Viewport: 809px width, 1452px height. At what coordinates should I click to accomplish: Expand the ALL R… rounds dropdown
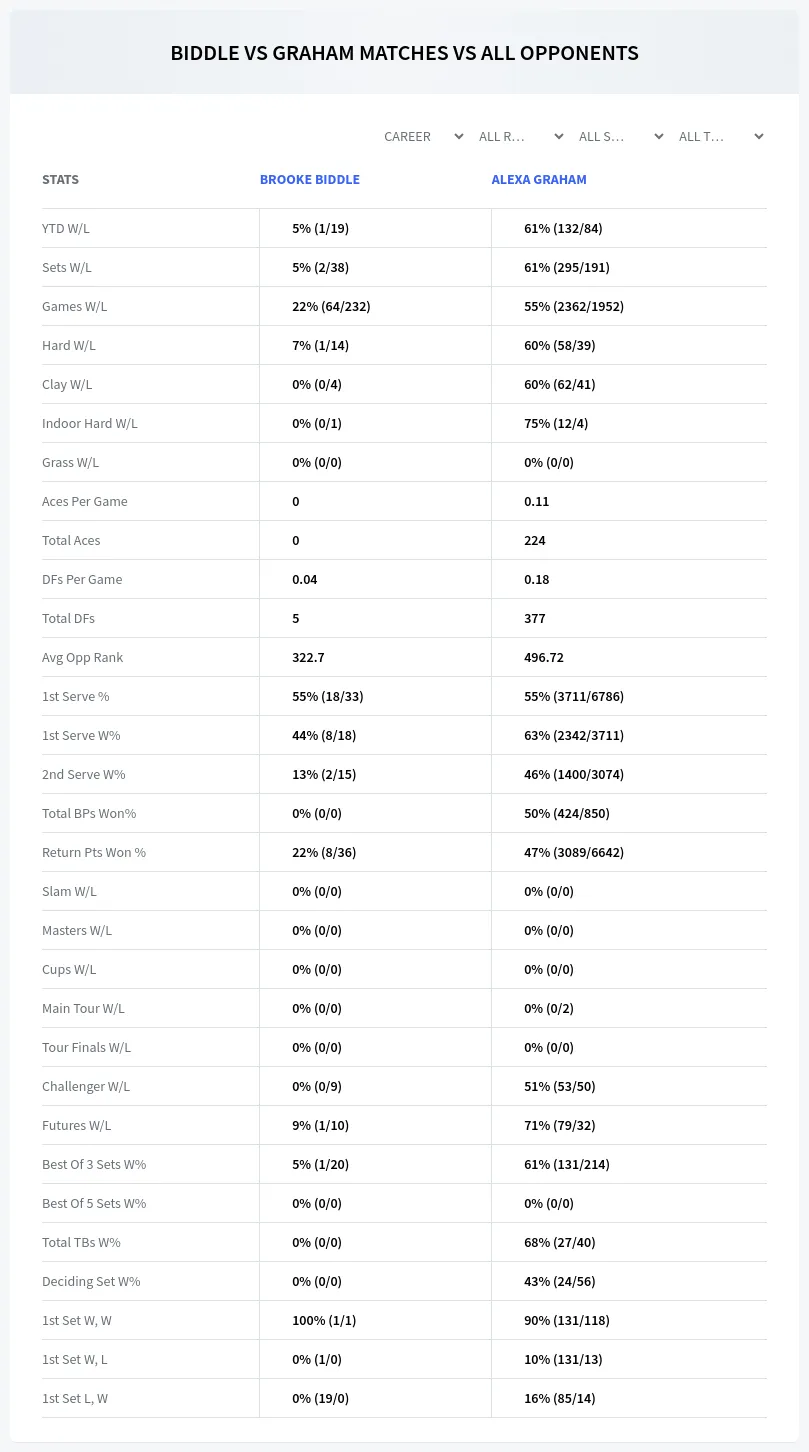tap(521, 136)
